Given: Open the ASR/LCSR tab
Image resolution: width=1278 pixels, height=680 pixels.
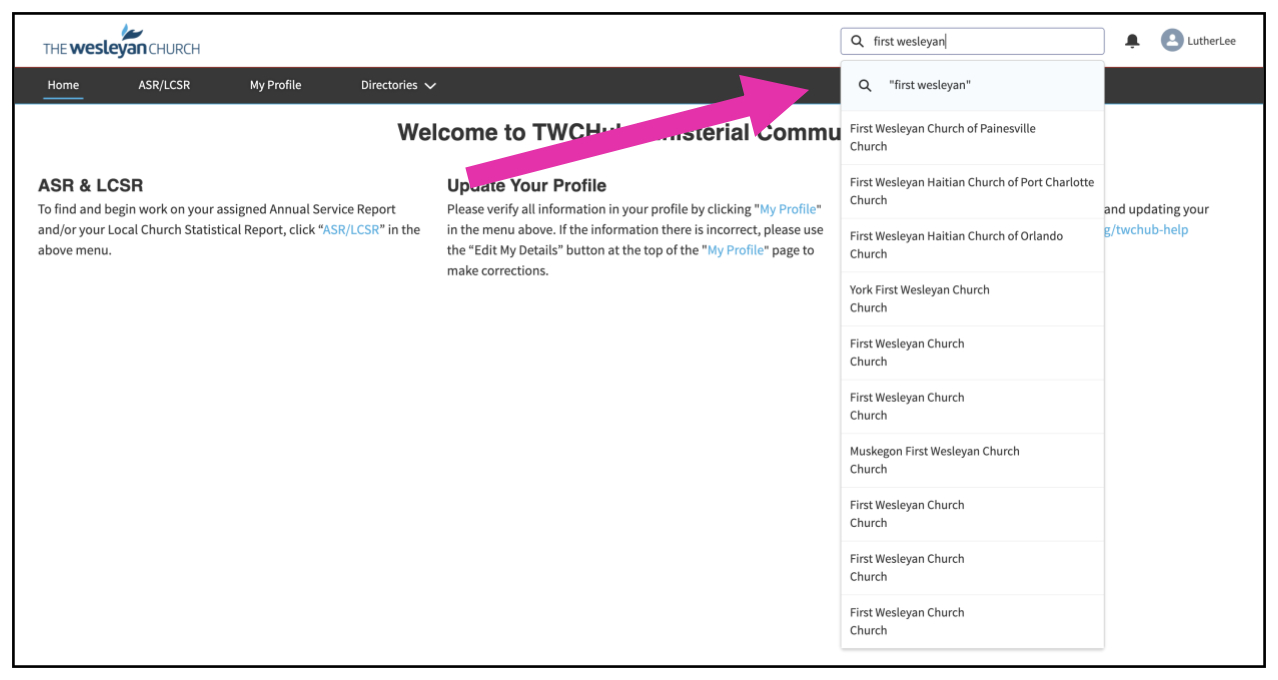Looking at the screenshot, I should (164, 85).
